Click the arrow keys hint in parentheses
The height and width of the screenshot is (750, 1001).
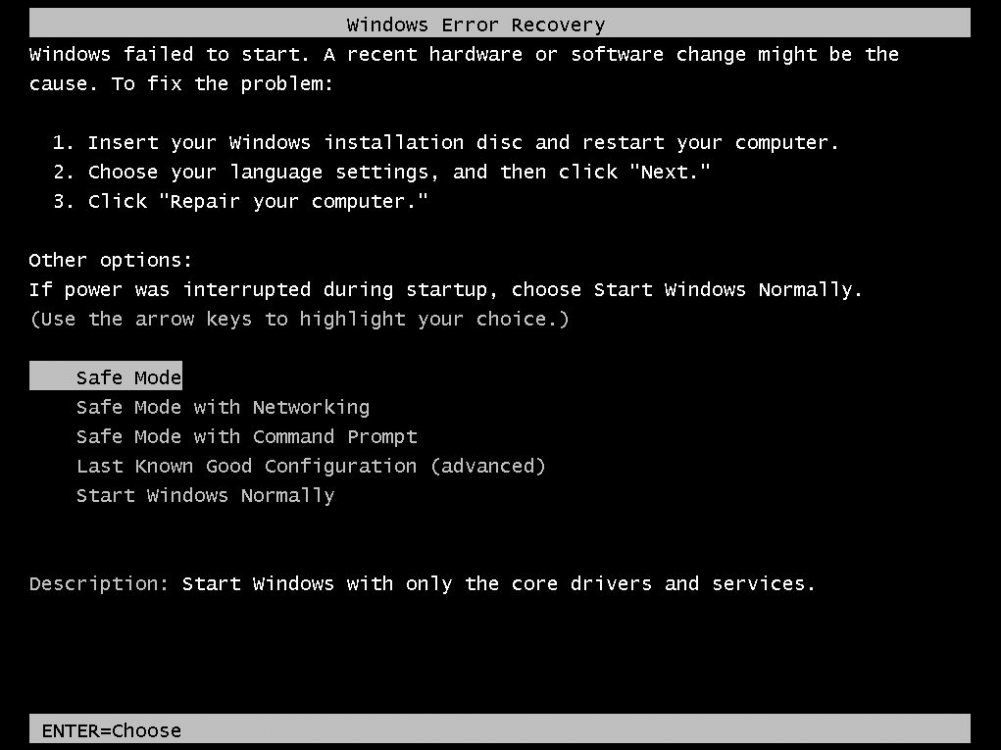pyautogui.click(x=299, y=319)
